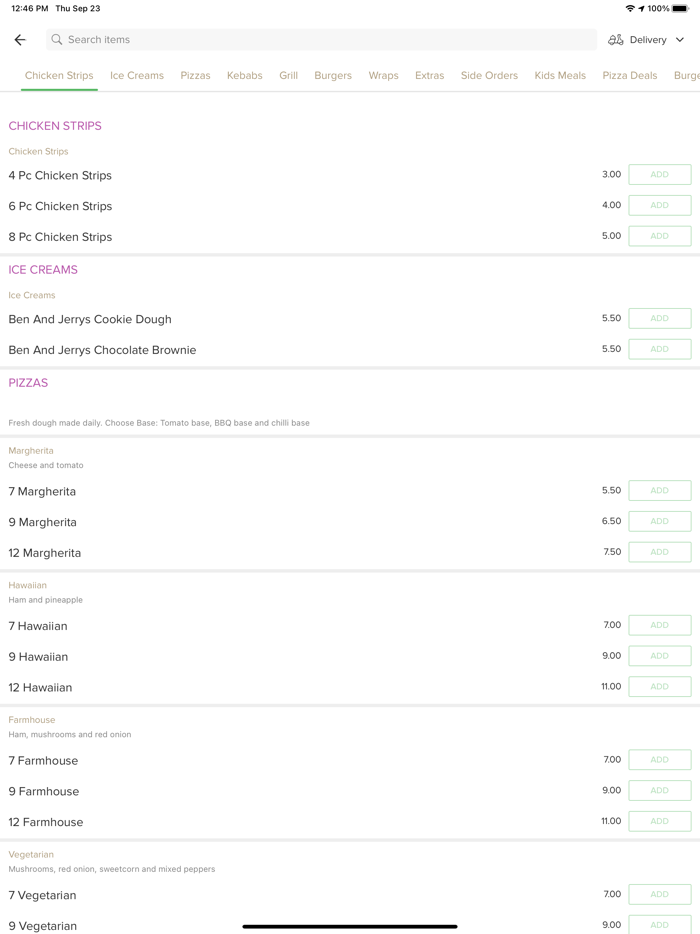
Task: Go to the Side Orders tab
Action: (x=489, y=76)
